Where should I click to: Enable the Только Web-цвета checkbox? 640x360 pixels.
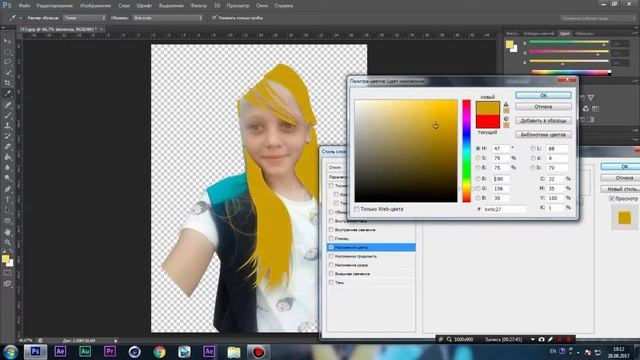point(357,209)
